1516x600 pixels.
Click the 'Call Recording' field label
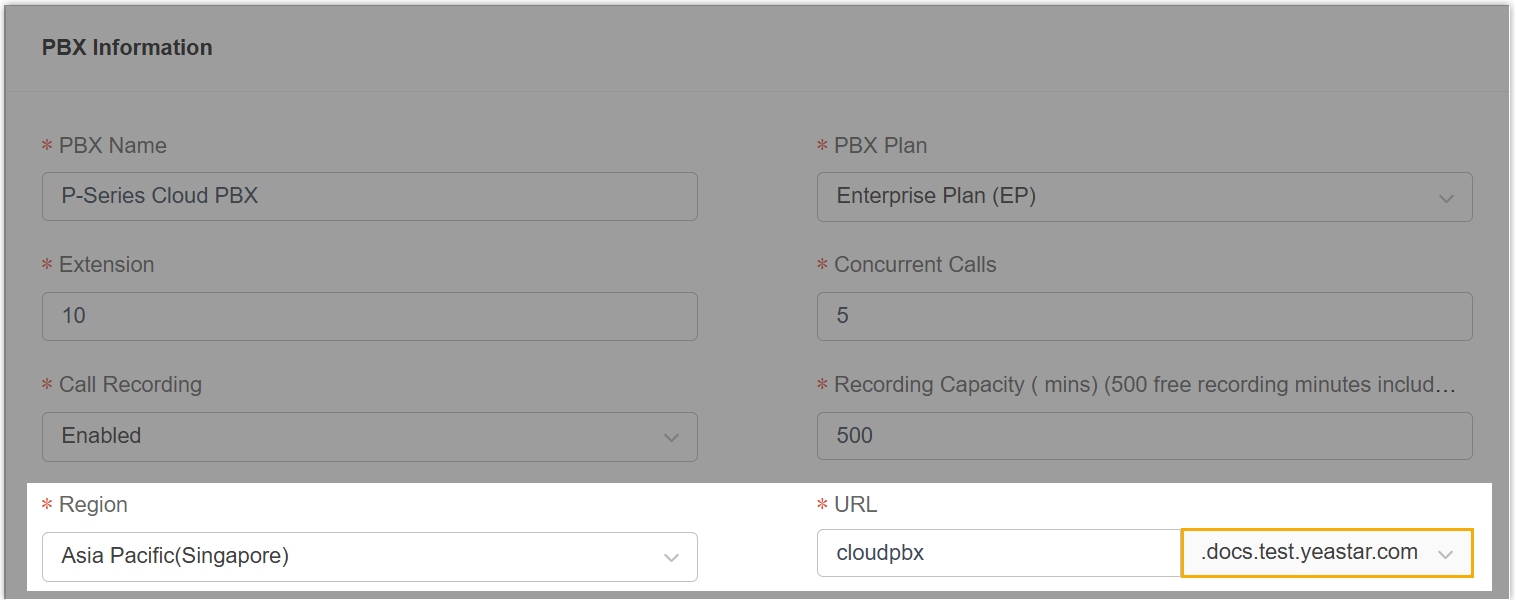[x=130, y=385]
